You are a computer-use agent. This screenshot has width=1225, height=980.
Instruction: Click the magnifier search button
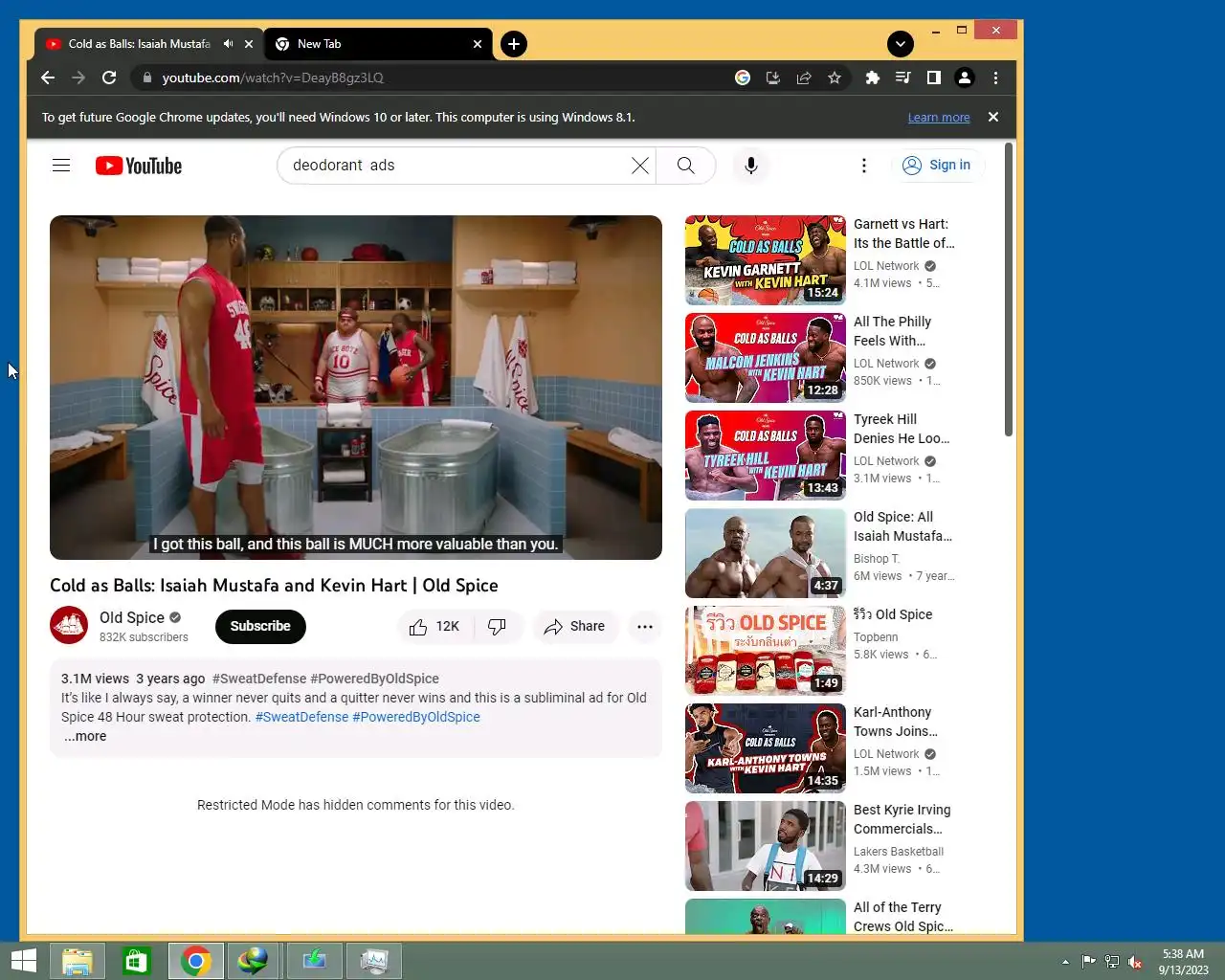[x=686, y=166]
